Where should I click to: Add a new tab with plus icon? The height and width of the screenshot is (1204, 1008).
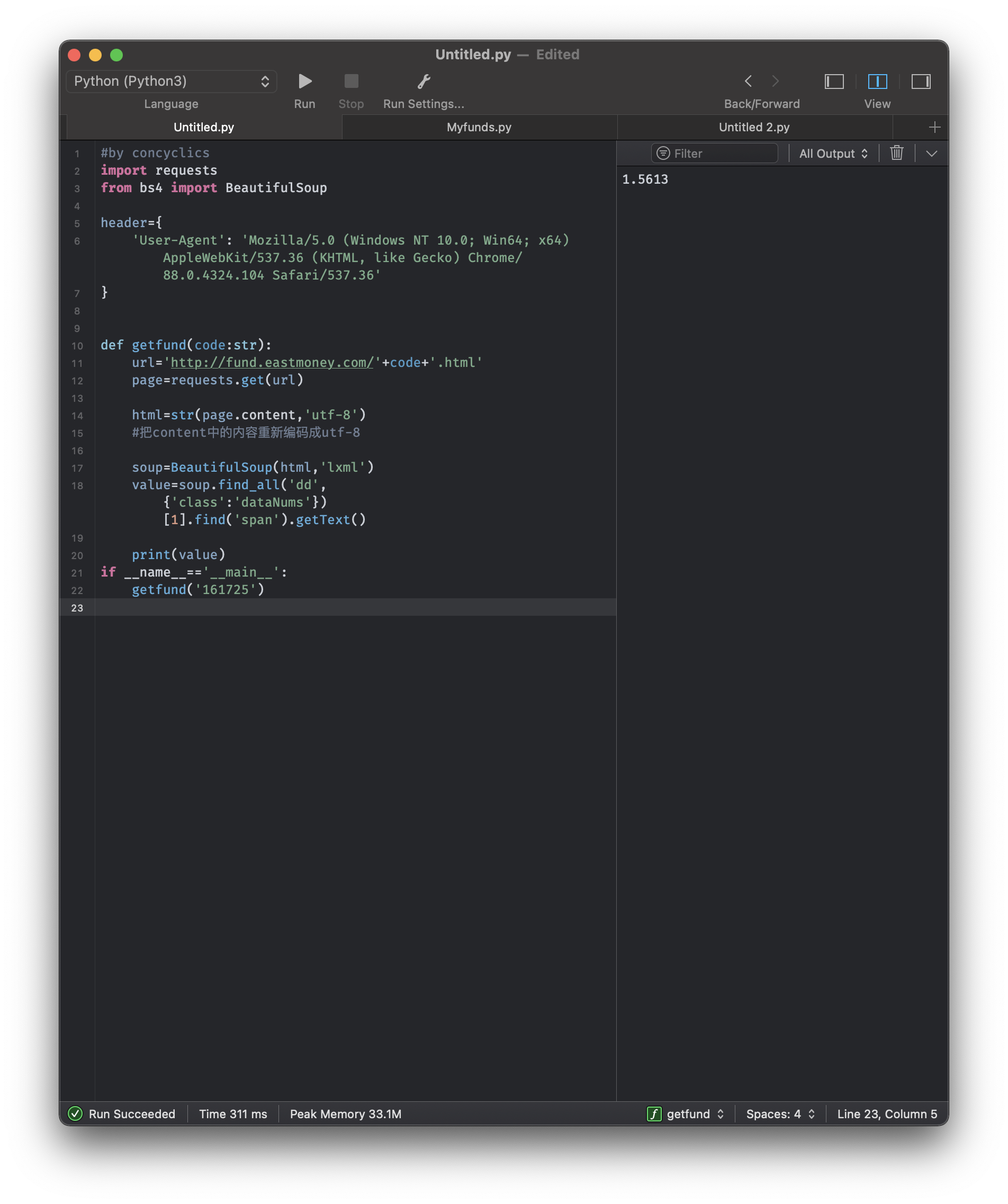(934, 127)
